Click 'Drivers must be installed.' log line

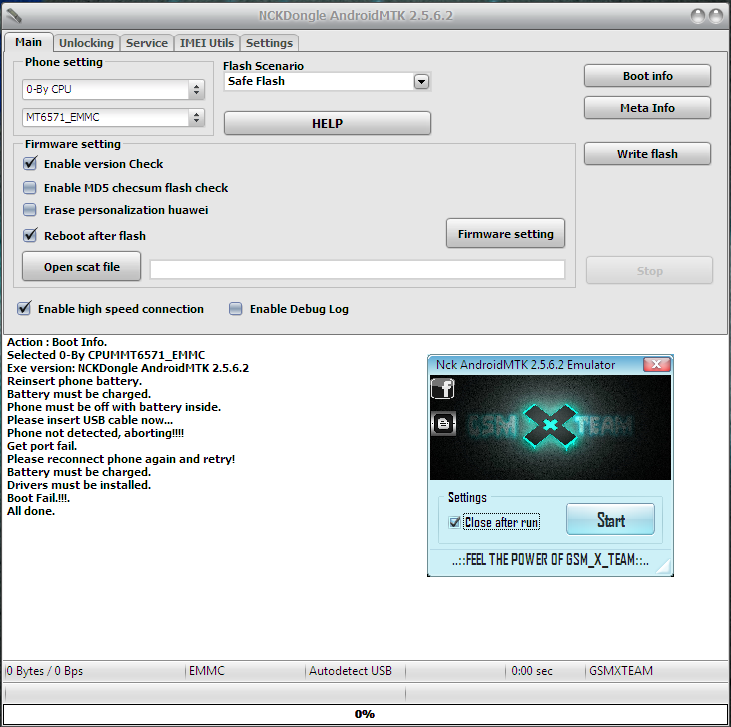pos(79,485)
